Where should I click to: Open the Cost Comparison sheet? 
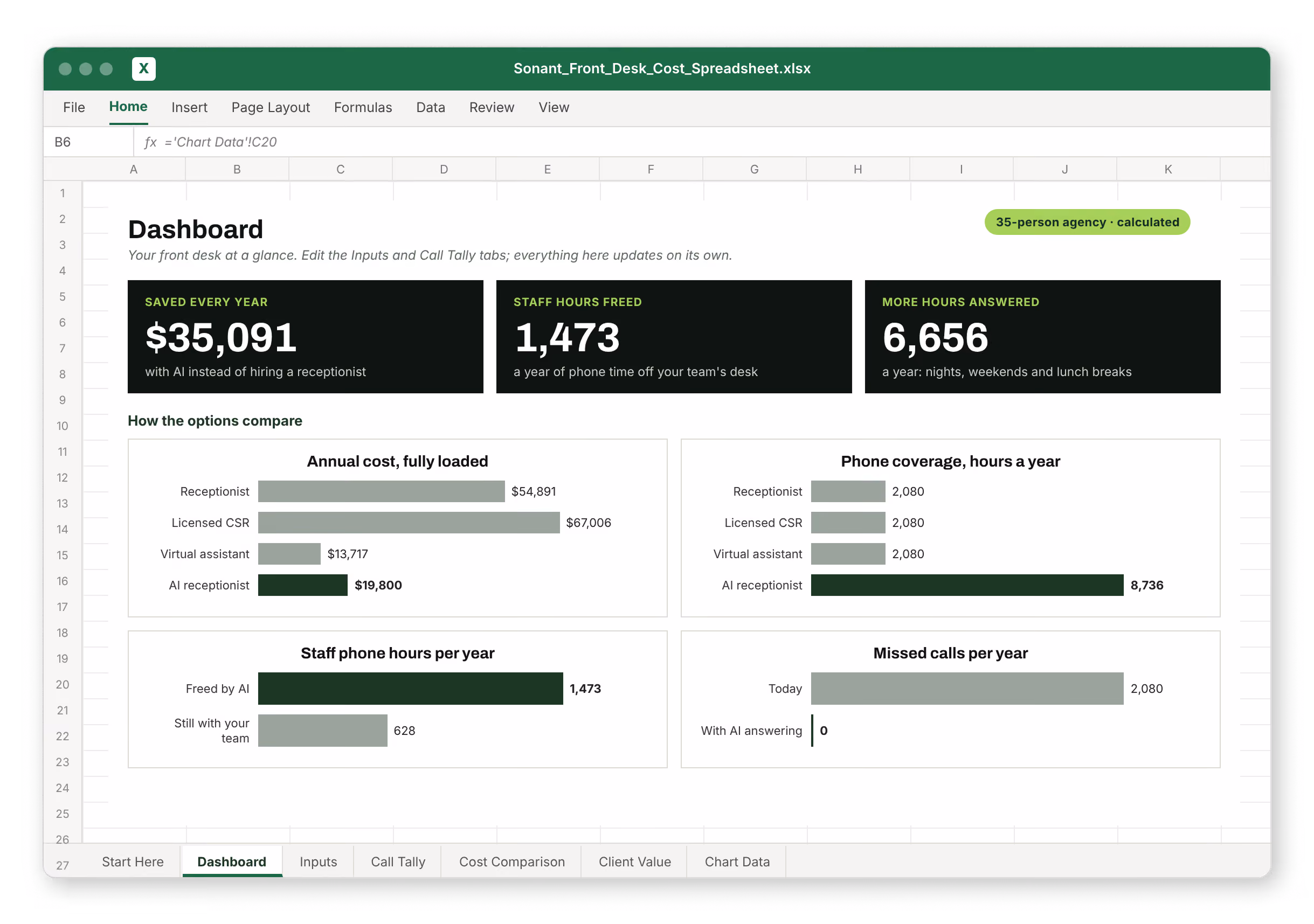[511, 862]
